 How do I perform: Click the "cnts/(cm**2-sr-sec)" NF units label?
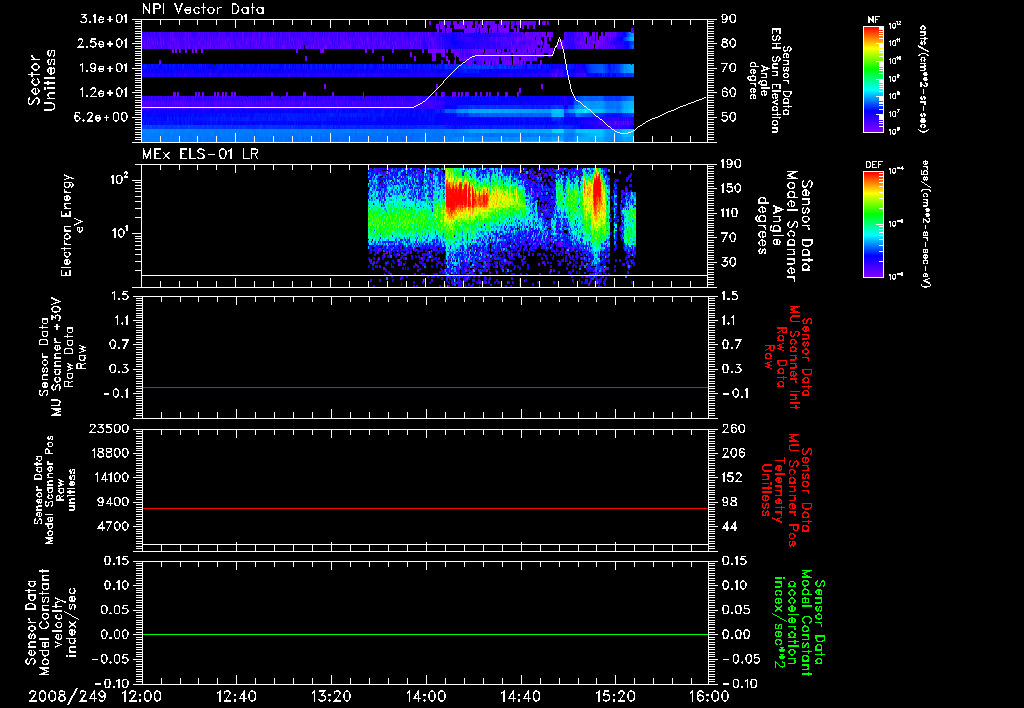click(924, 79)
